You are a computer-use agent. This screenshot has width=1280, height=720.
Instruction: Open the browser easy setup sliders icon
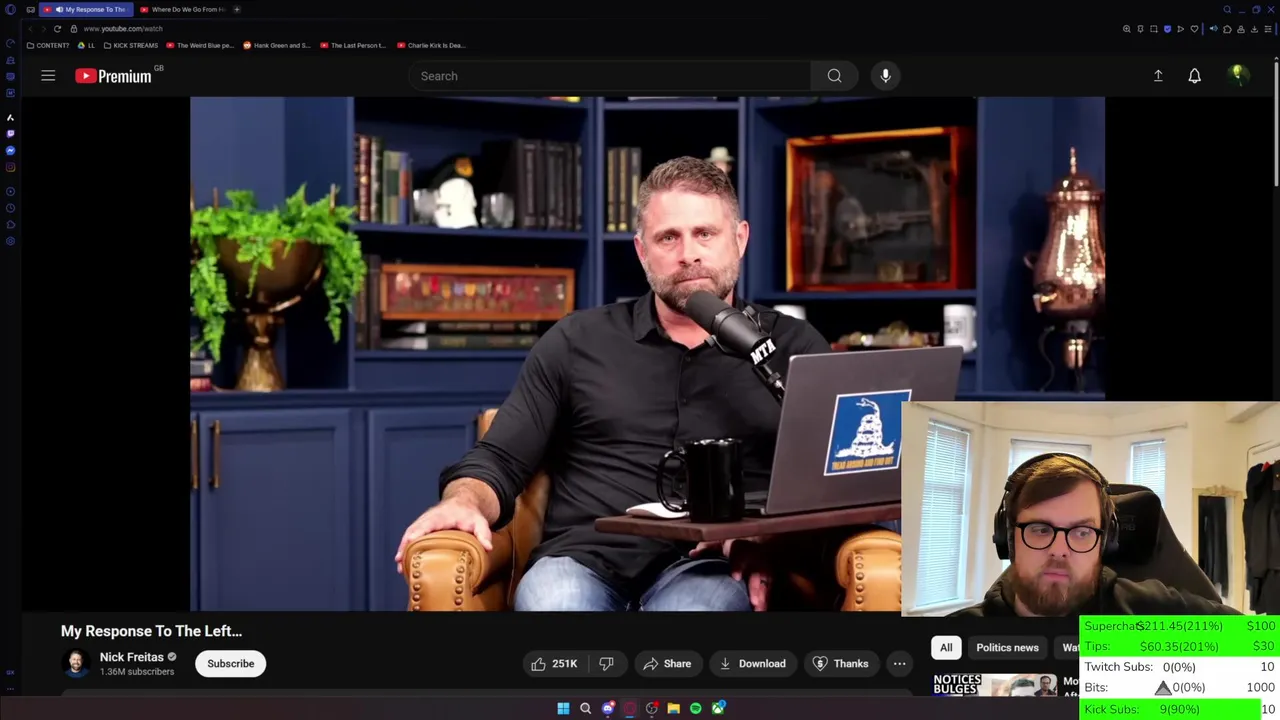1268,29
